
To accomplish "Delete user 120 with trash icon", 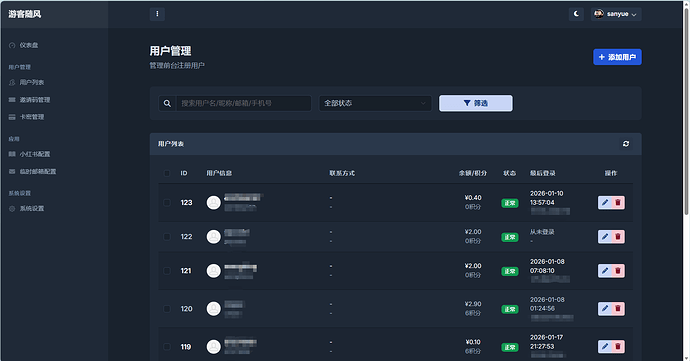I will tap(618, 309).
